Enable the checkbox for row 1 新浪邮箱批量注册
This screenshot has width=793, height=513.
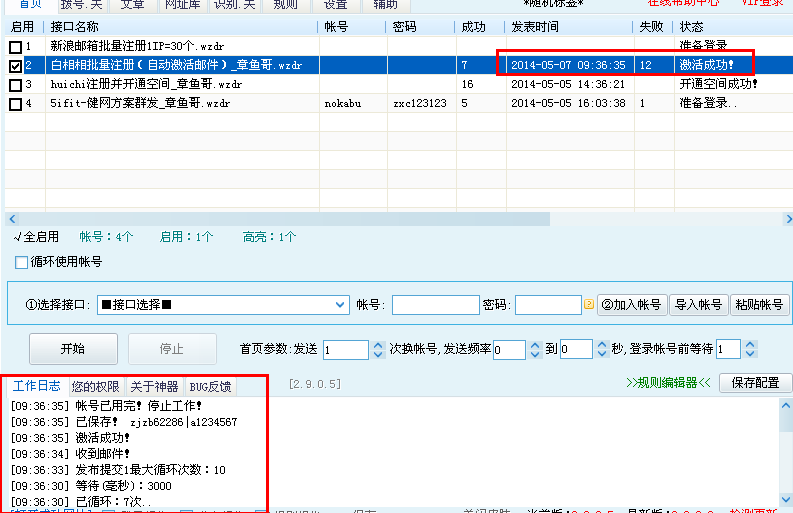point(15,47)
